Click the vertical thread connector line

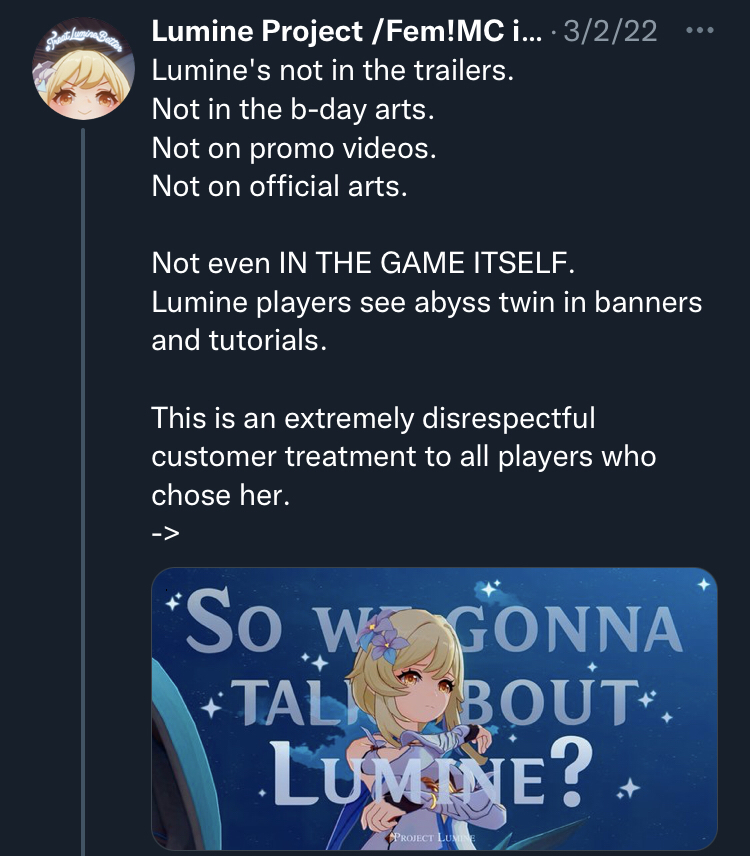point(83,491)
